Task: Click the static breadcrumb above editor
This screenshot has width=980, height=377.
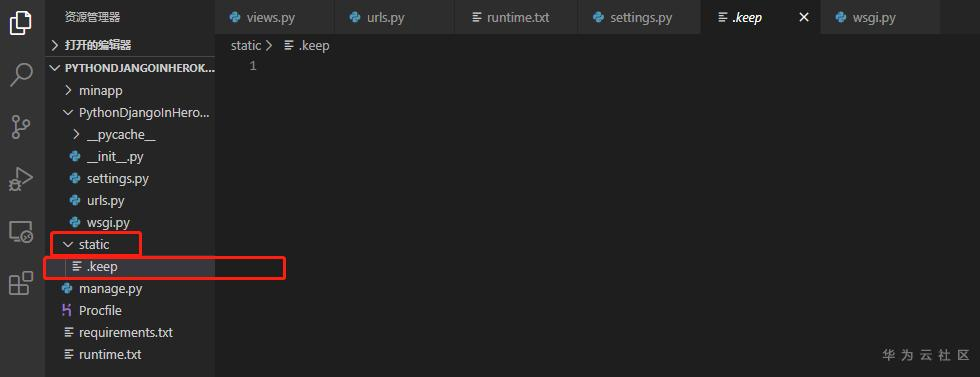Action: [x=246, y=46]
